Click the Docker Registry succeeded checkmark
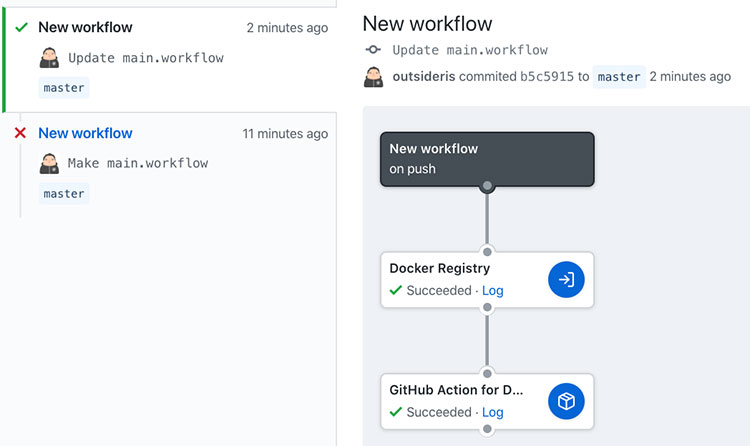The image size is (750, 446). coord(396,290)
